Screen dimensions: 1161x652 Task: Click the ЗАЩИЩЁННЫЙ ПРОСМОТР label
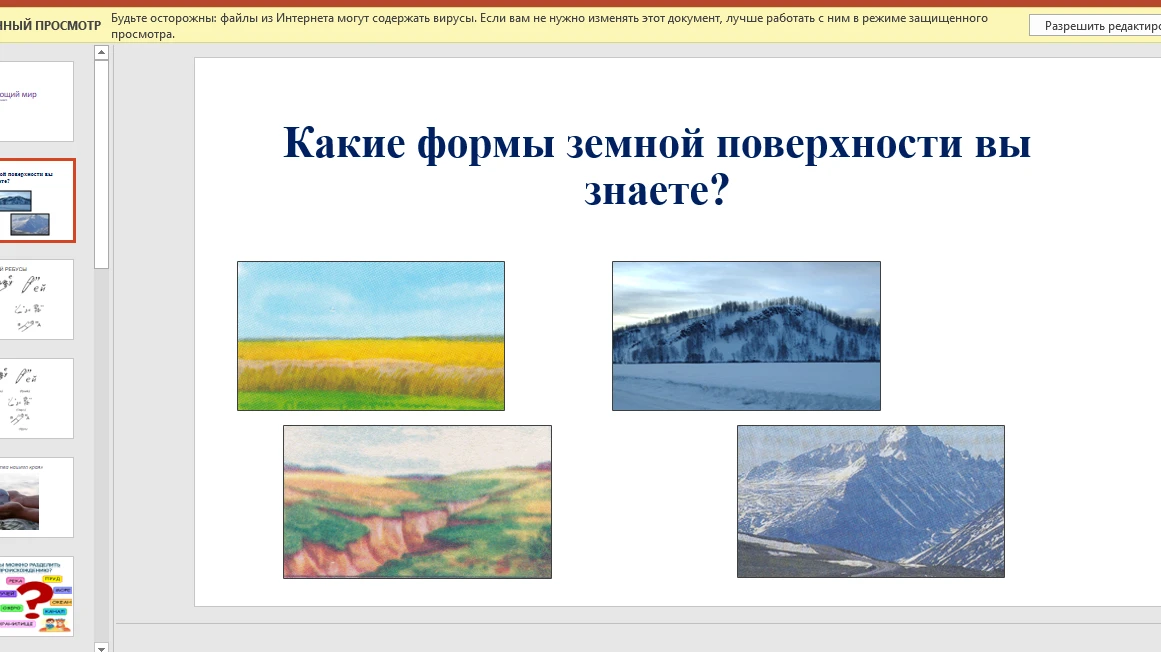pyautogui.click(x=50, y=26)
